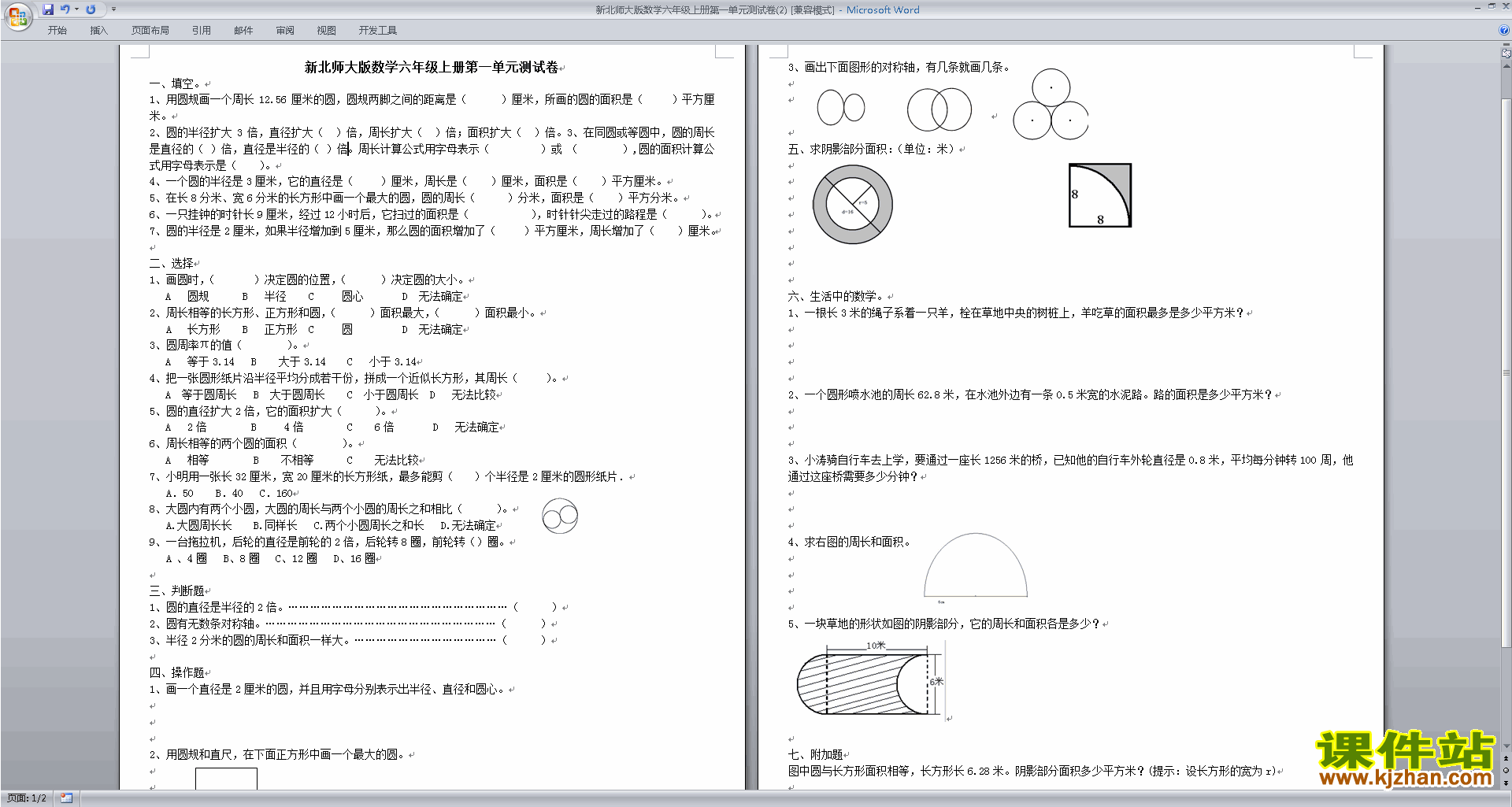The width and height of the screenshot is (1512, 807).
Task: Click the Previous Page double-arrow button
Action: click(x=1506, y=759)
